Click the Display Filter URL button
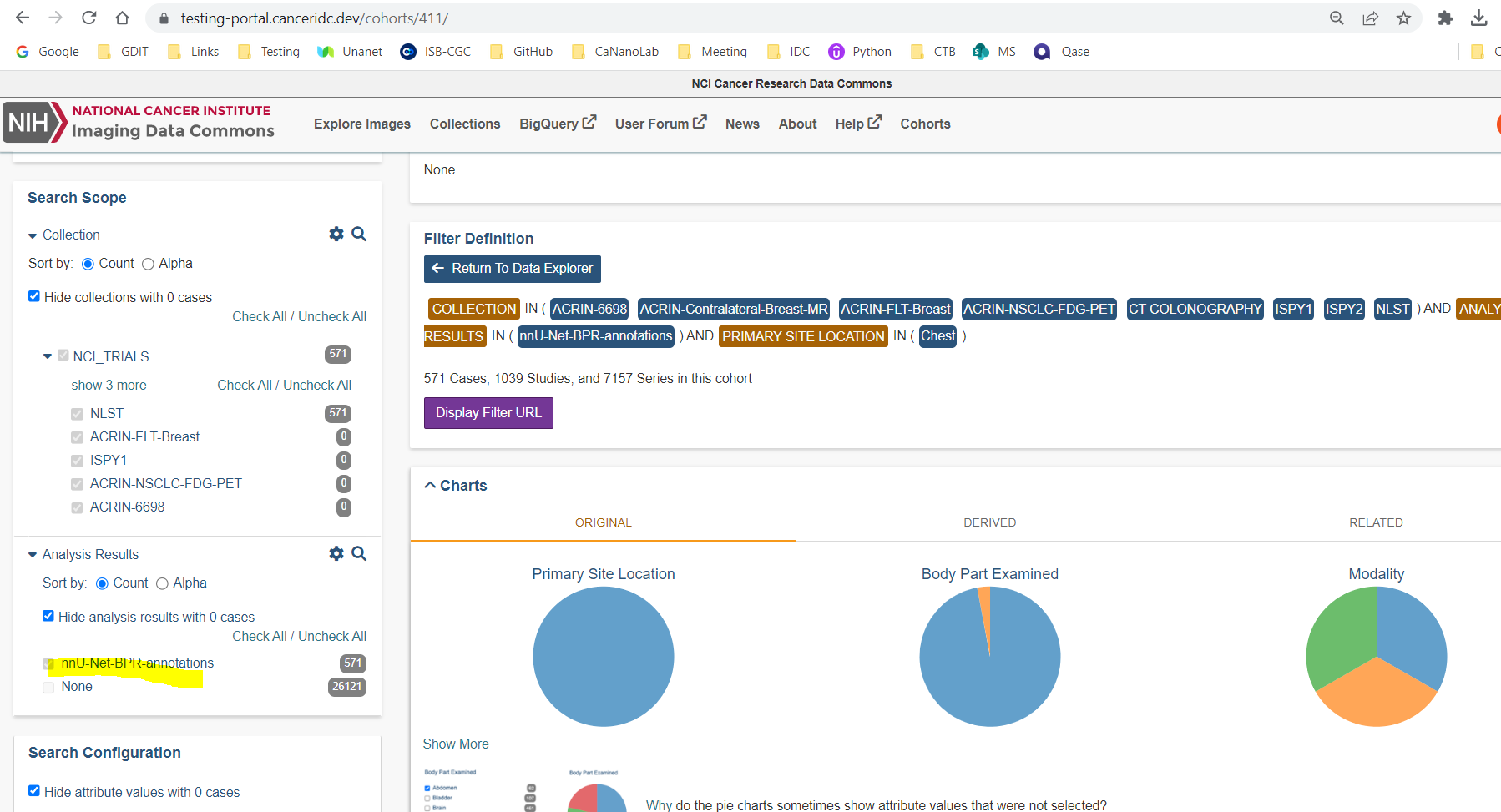Viewport: 1501px width, 812px height. click(488, 412)
